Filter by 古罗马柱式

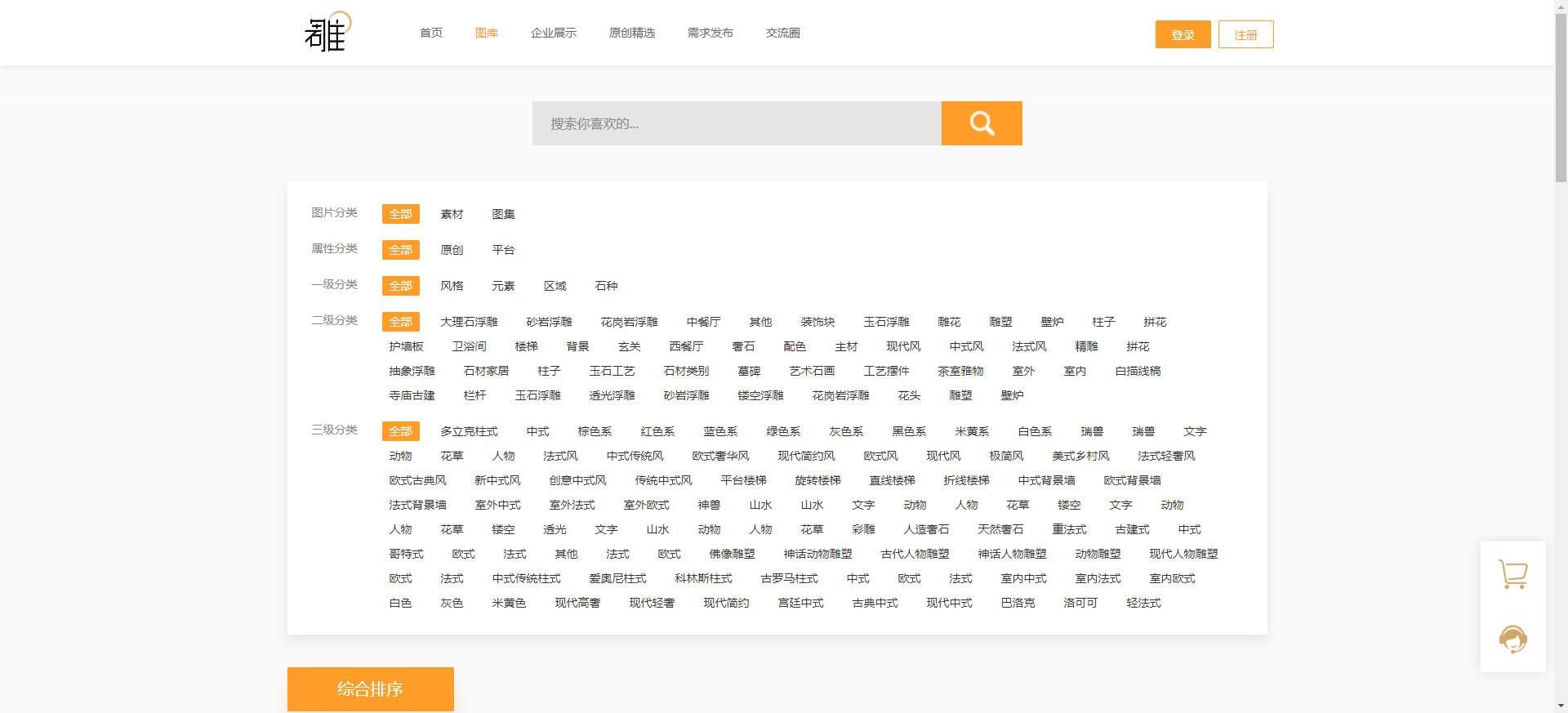coord(790,578)
